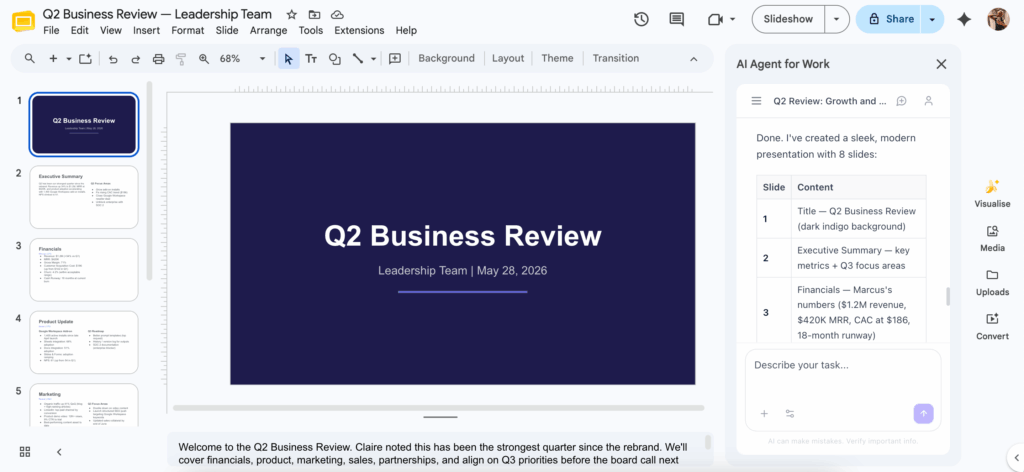Check the cloud save status icon
The width and height of the screenshot is (1024, 472).
[x=337, y=14]
